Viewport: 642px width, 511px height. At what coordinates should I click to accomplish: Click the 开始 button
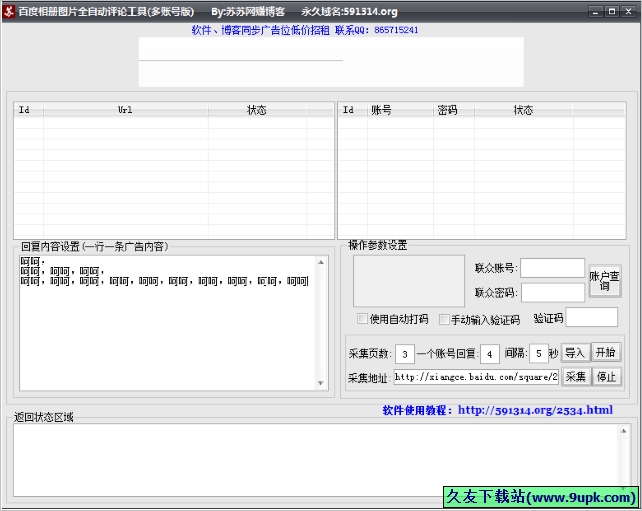[x=606, y=353]
